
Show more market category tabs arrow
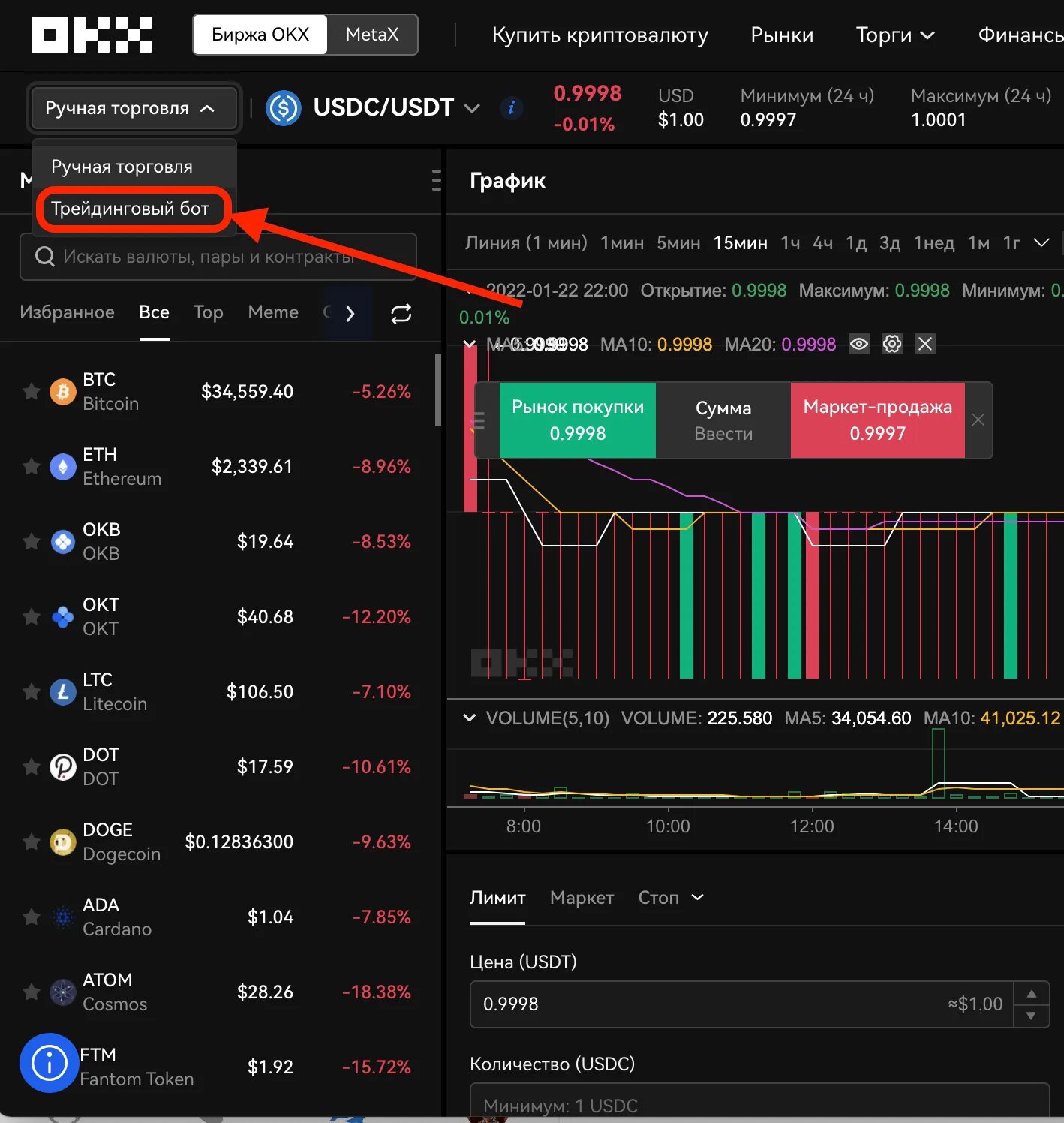[x=350, y=313]
